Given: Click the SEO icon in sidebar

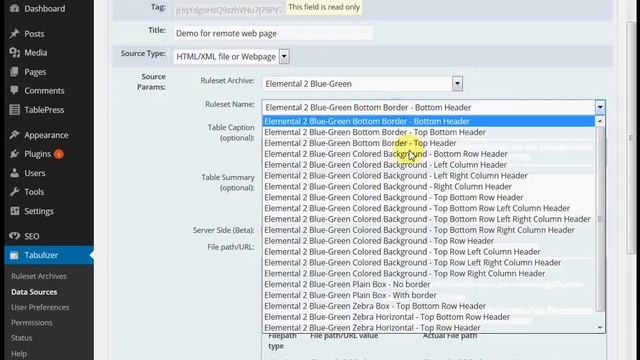Looking at the screenshot, I should coord(14,236).
